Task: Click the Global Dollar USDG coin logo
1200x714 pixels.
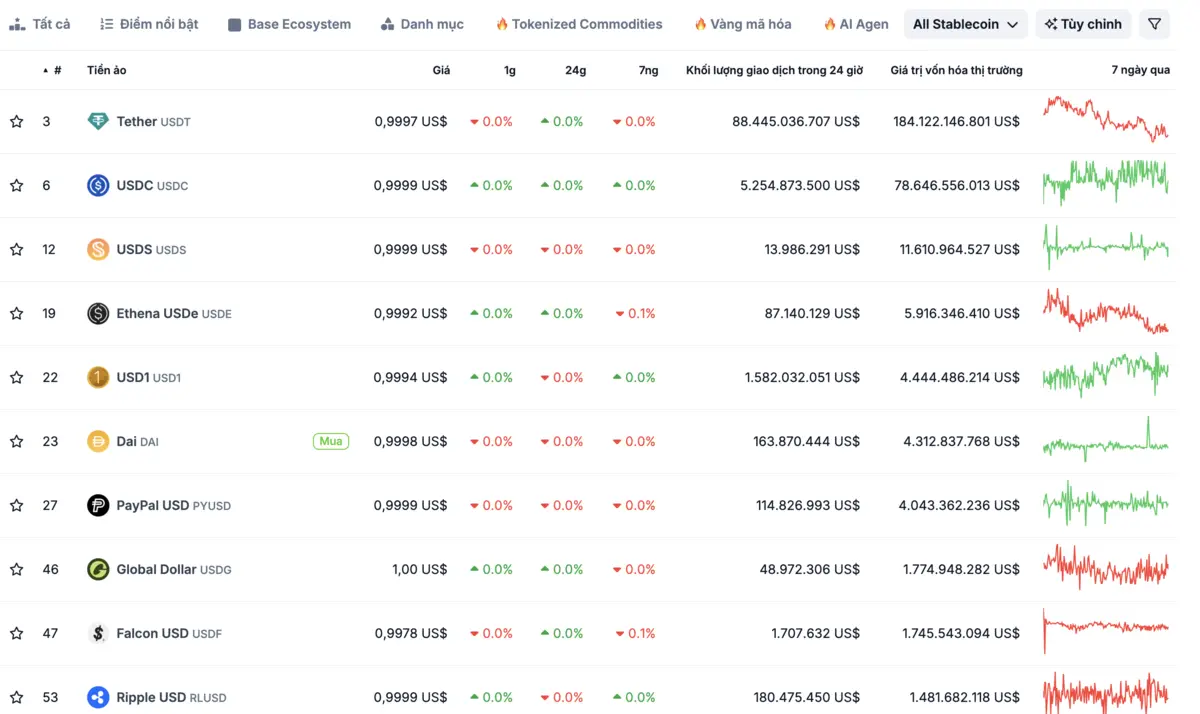Action: (x=97, y=569)
